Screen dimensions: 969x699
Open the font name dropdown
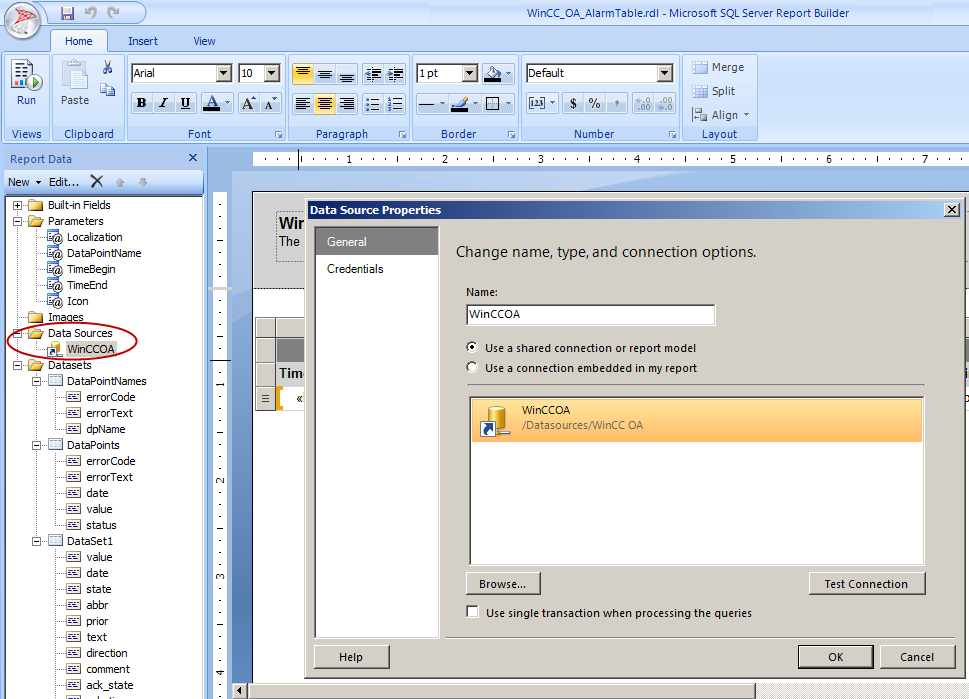223,73
